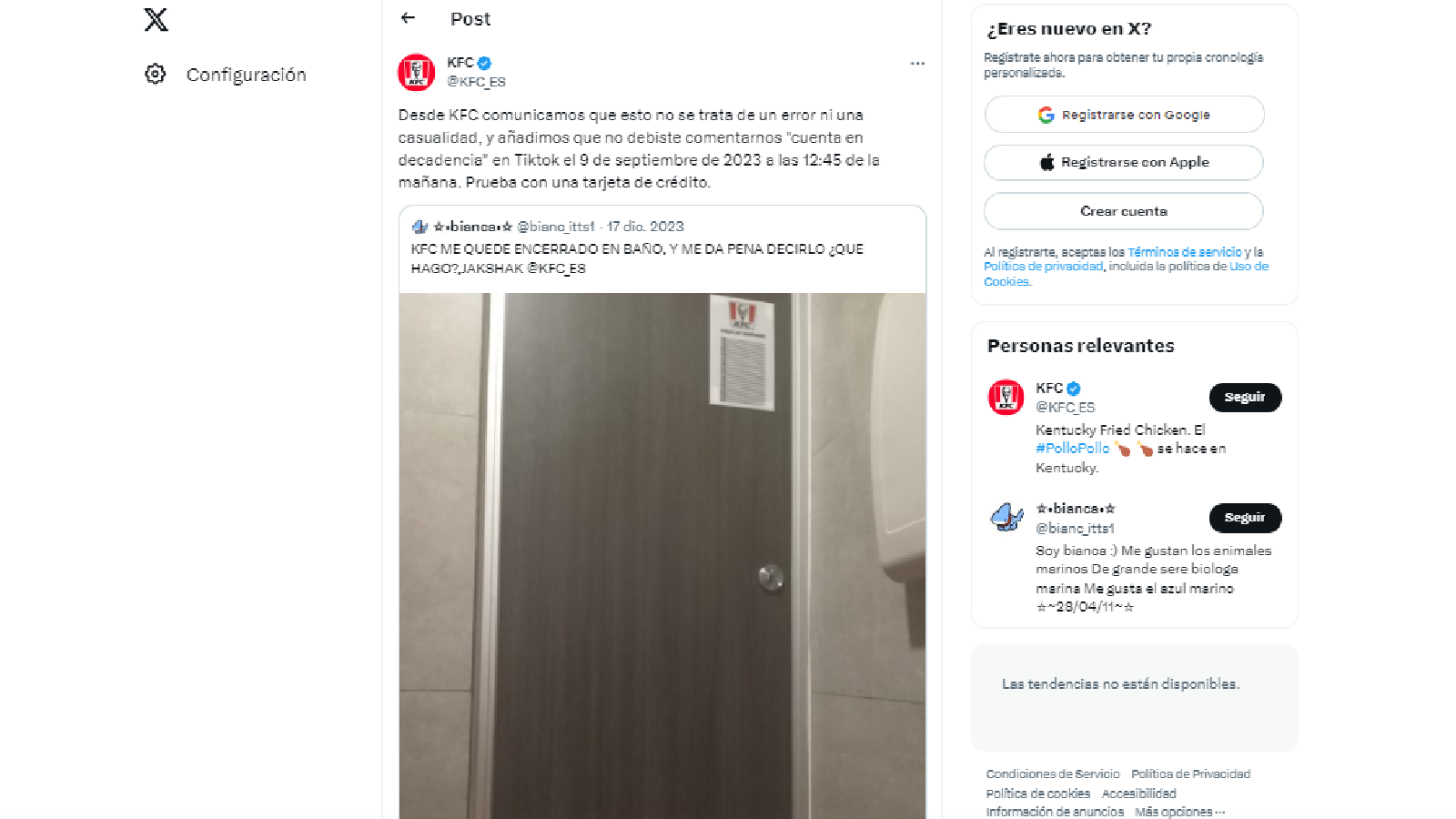Click KFC verified badge in post header

pyautogui.click(x=484, y=63)
